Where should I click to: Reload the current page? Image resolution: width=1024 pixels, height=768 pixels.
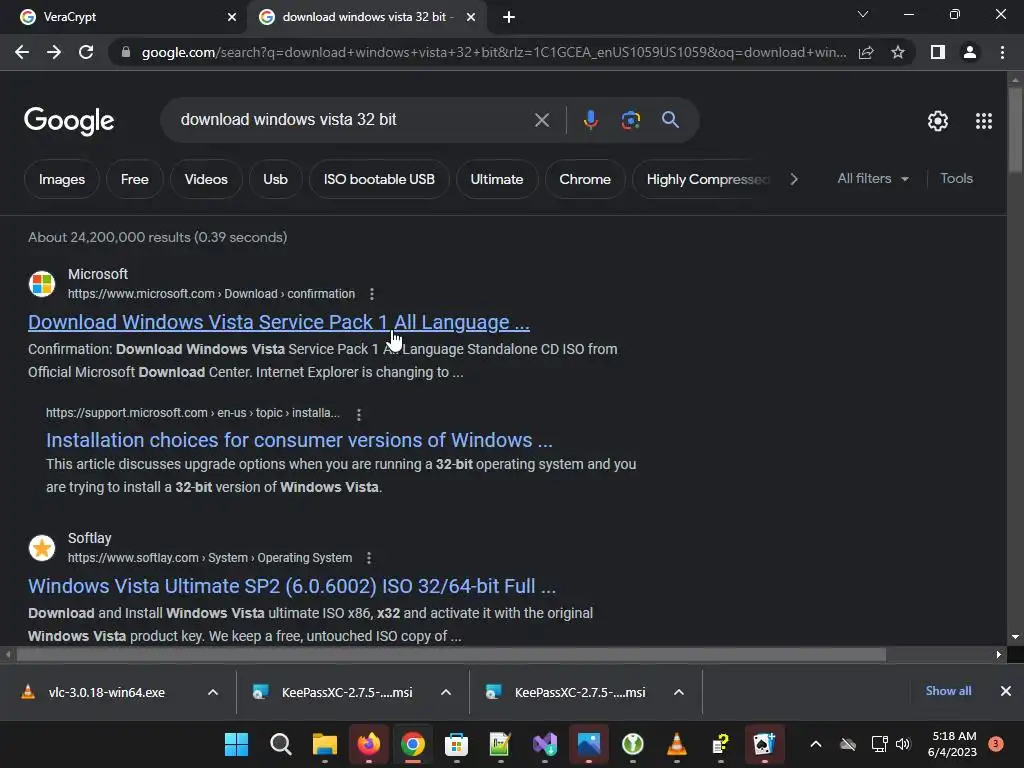(x=86, y=52)
